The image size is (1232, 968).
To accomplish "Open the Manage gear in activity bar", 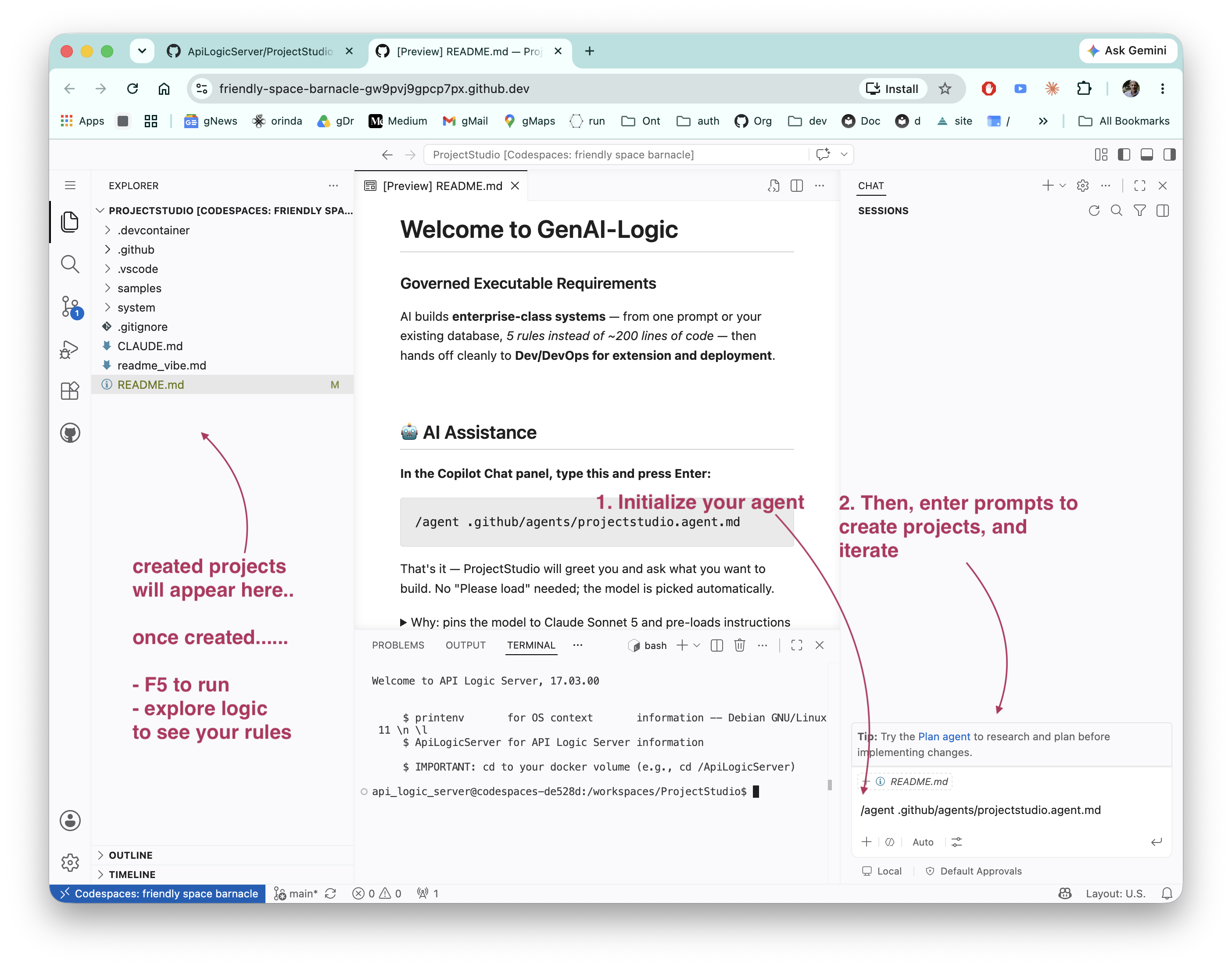I will pos(70,862).
